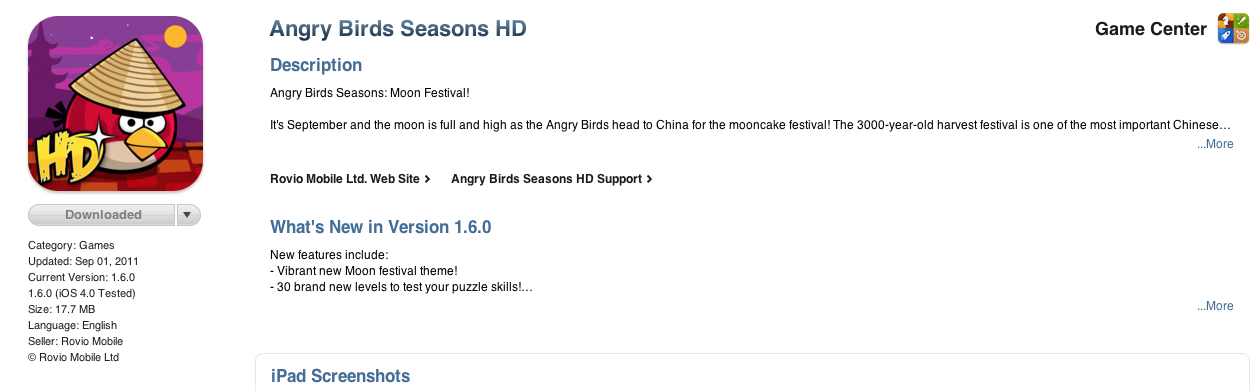Image resolution: width=1259 pixels, height=391 pixels.
Task: Click the chevron after HD Support link
Action: (649, 179)
